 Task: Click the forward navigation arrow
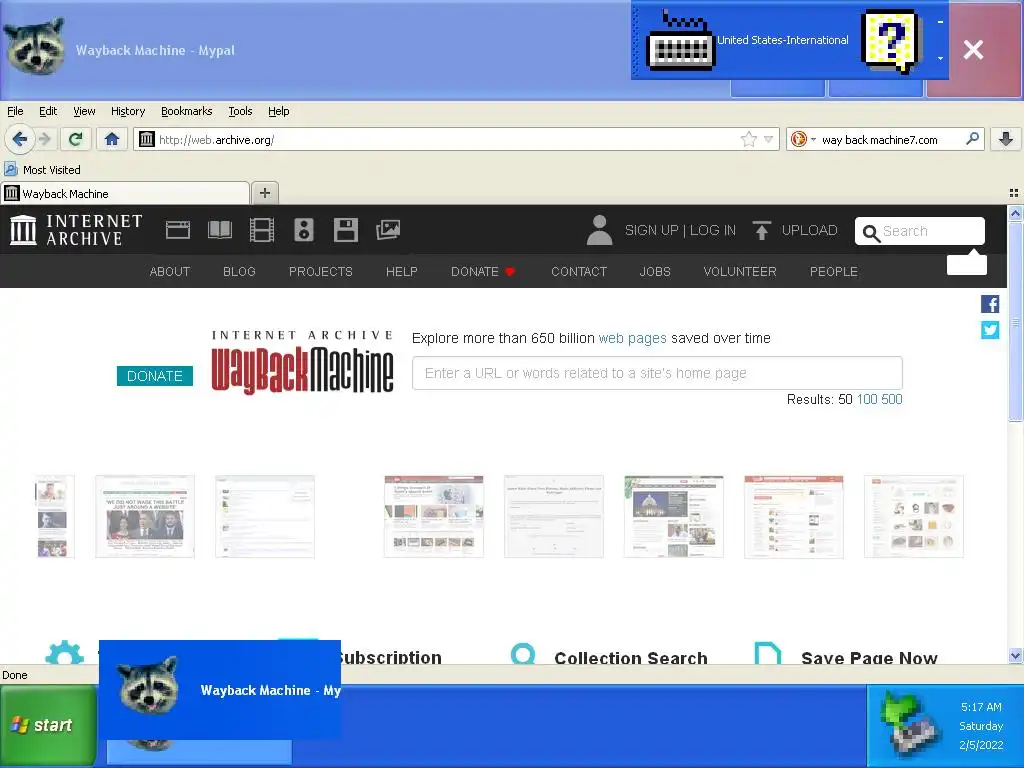tap(45, 139)
